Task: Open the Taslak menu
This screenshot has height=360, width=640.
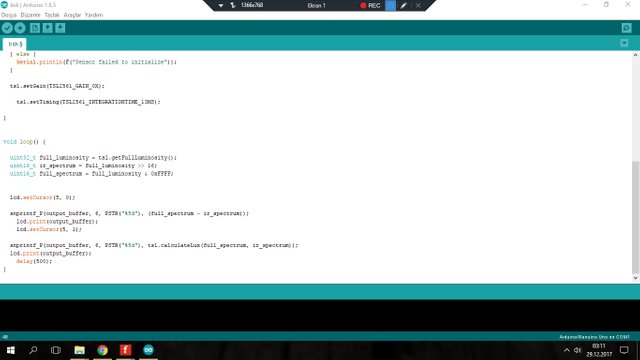Action: pyautogui.click(x=52, y=15)
